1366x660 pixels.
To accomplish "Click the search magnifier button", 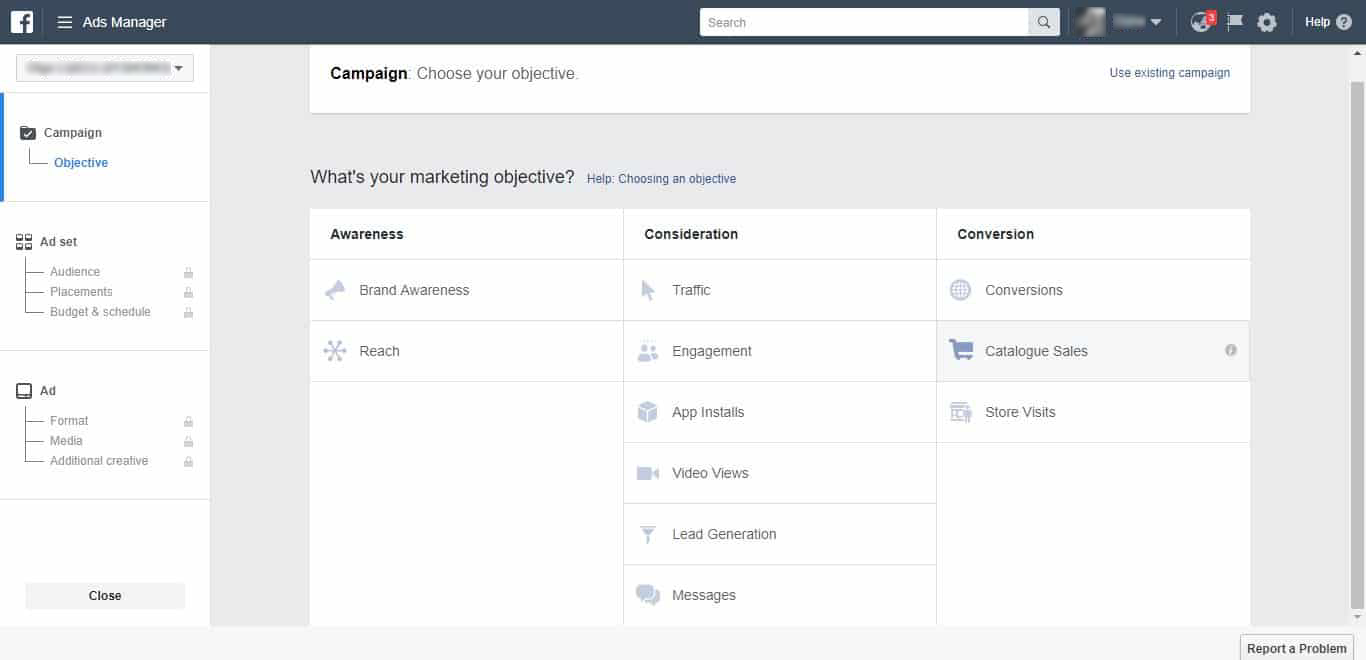I will click(1044, 22).
